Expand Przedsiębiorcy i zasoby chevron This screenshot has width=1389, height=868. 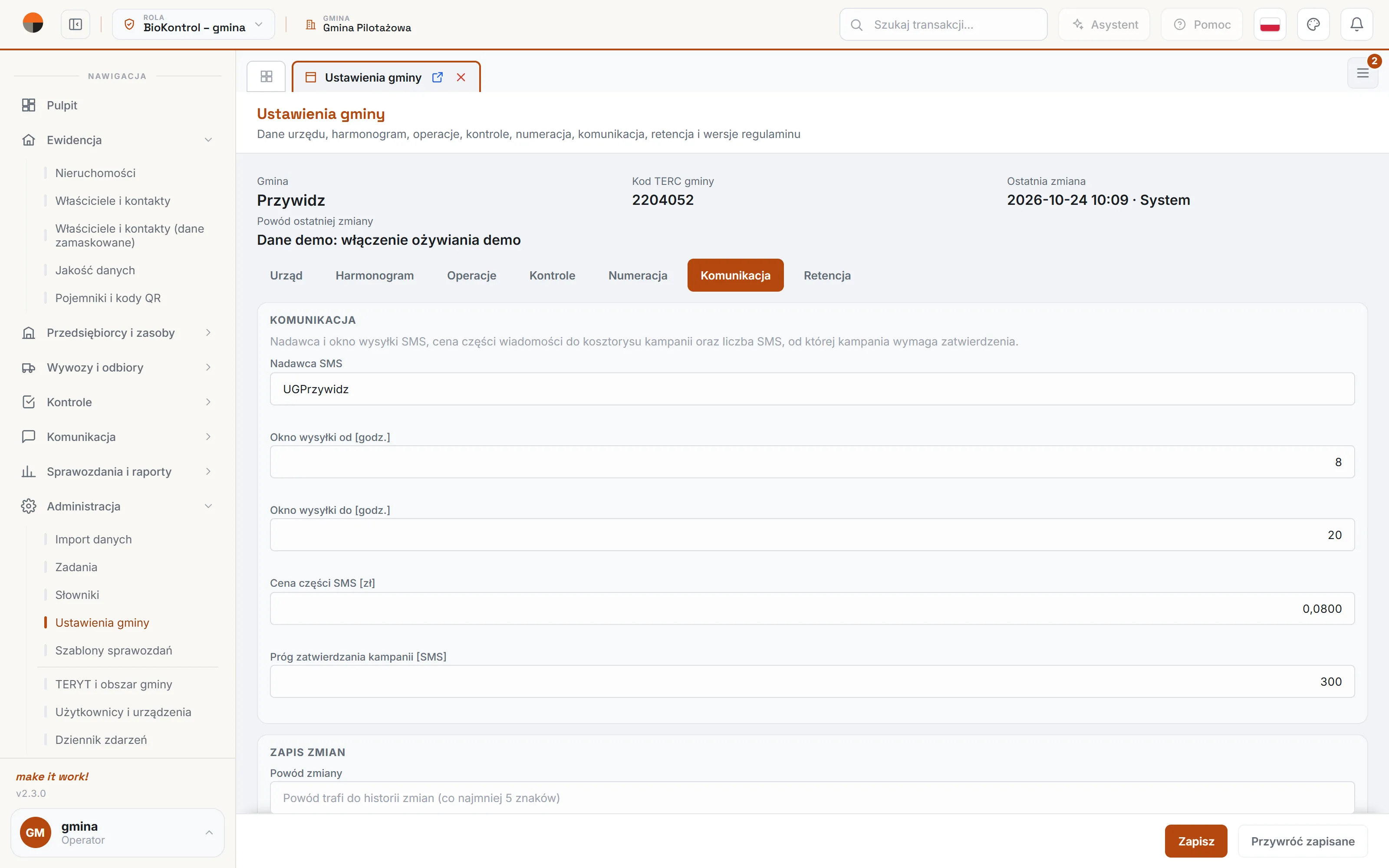click(208, 333)
